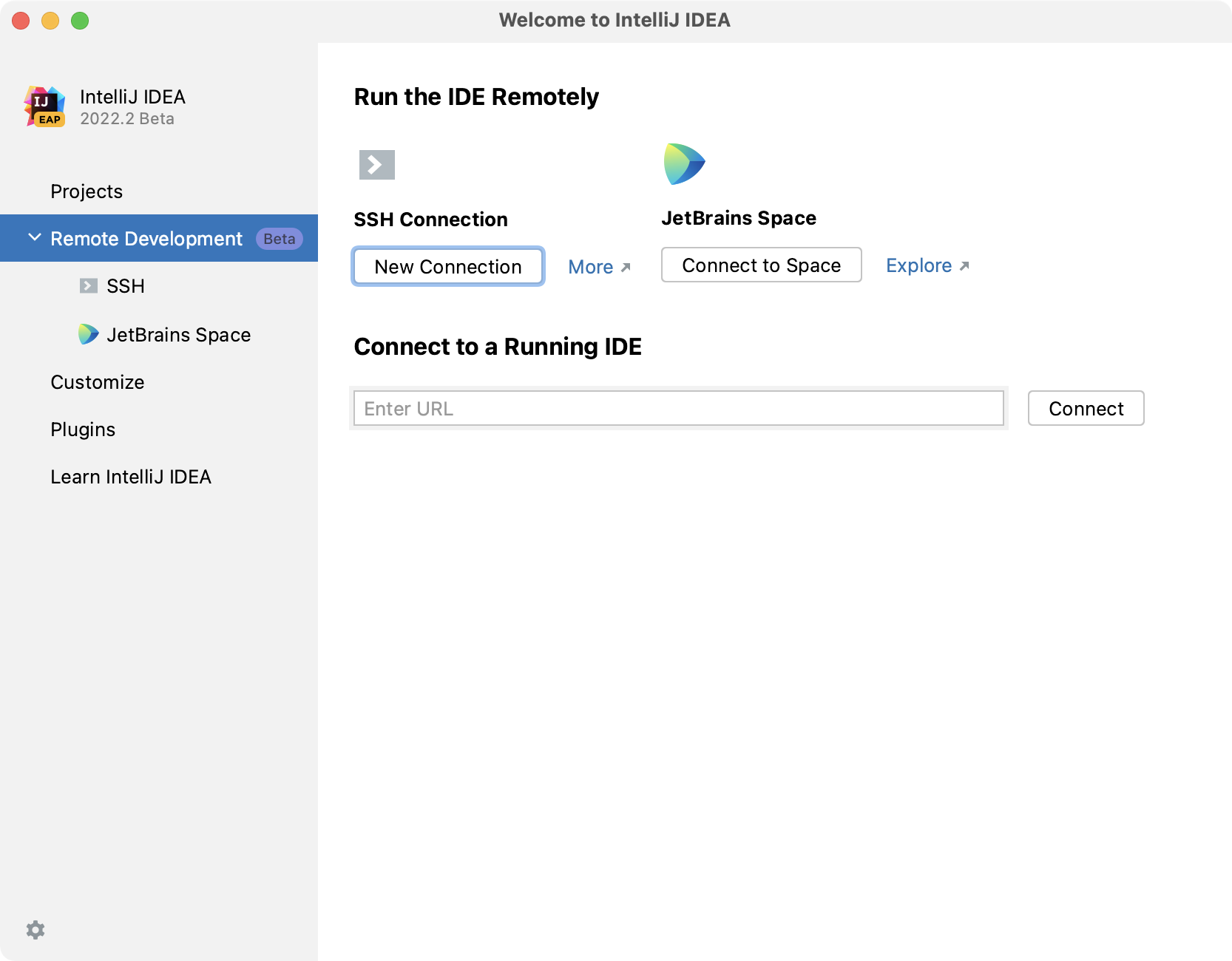
Task: Open the More link for SSH
Action: pos(591,267)
